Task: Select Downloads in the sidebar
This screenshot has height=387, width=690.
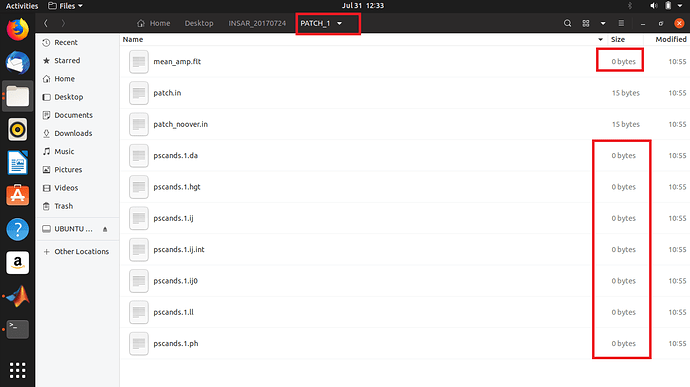Action: pos(73,133)
